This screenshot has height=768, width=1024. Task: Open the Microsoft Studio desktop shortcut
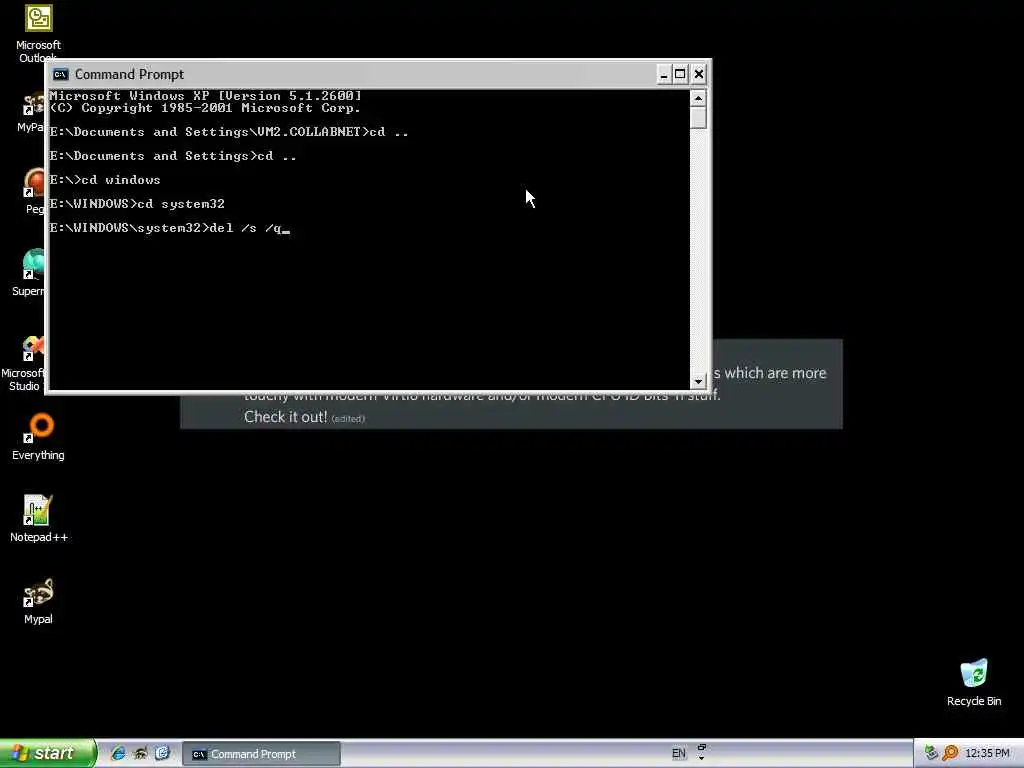point(24,364)
